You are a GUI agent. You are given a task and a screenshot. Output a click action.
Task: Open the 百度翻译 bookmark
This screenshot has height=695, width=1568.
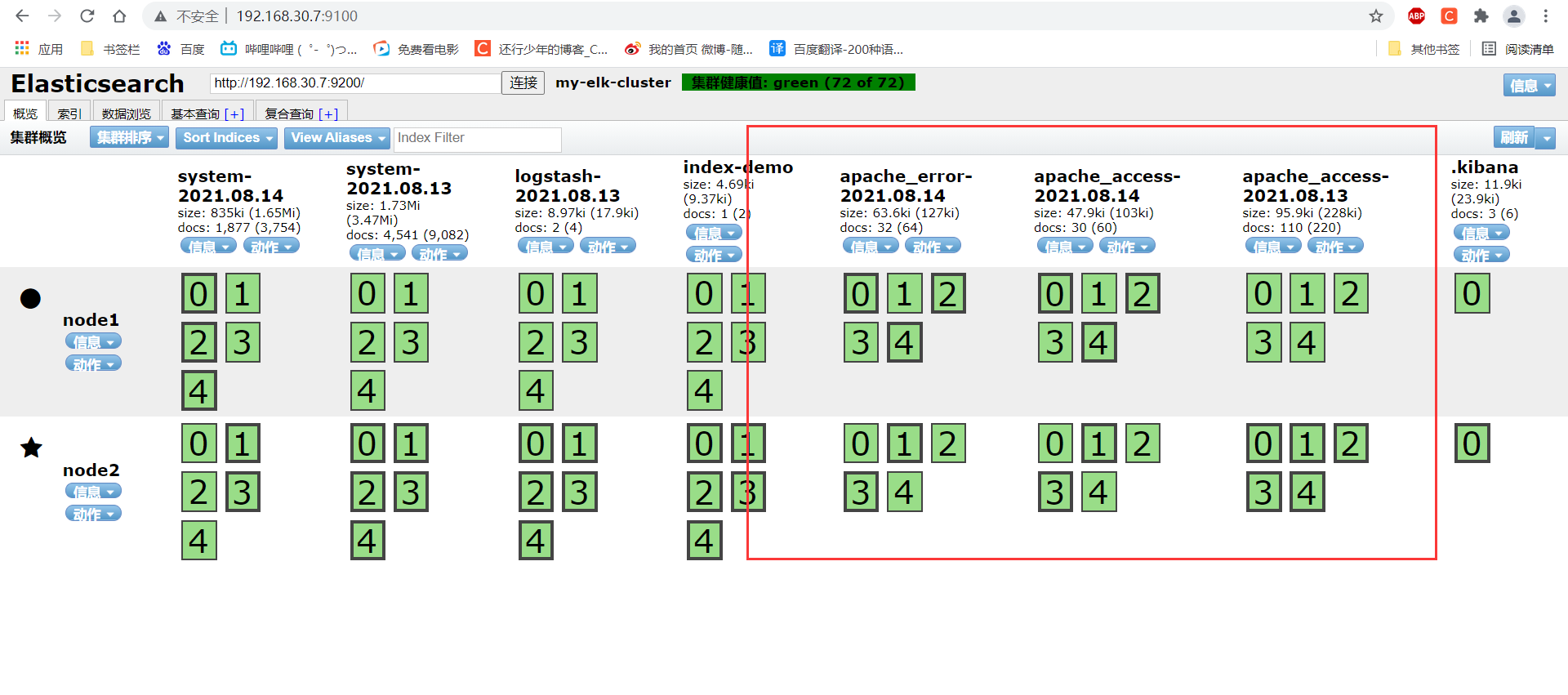click(836, 49)
